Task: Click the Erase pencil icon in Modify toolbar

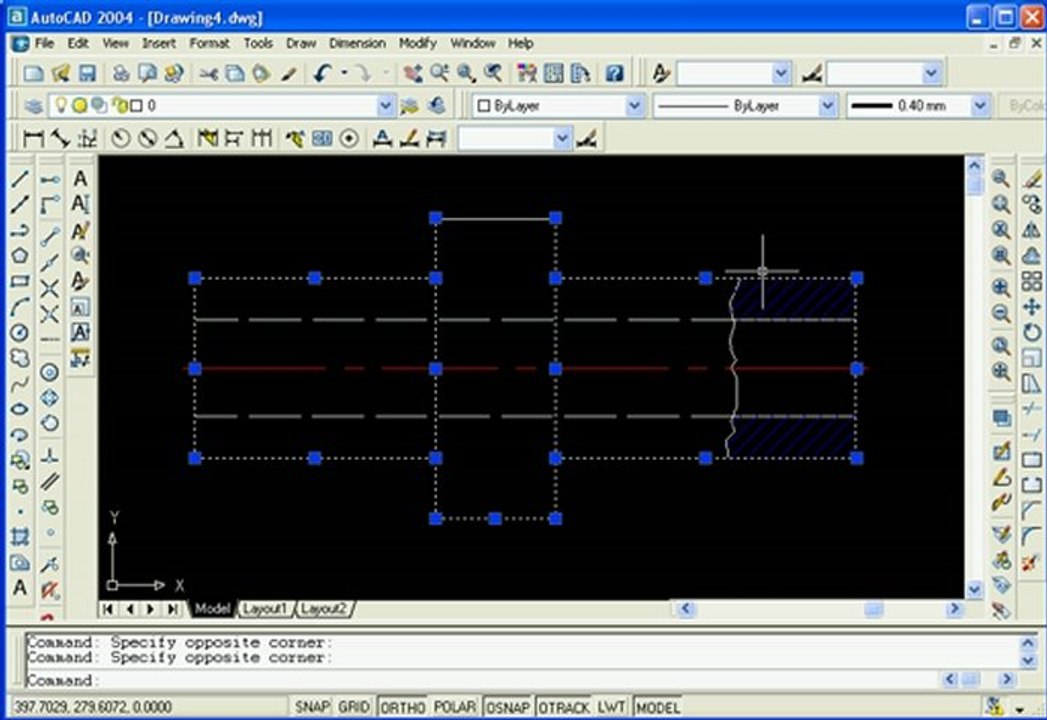Action: coord(1032,178)
